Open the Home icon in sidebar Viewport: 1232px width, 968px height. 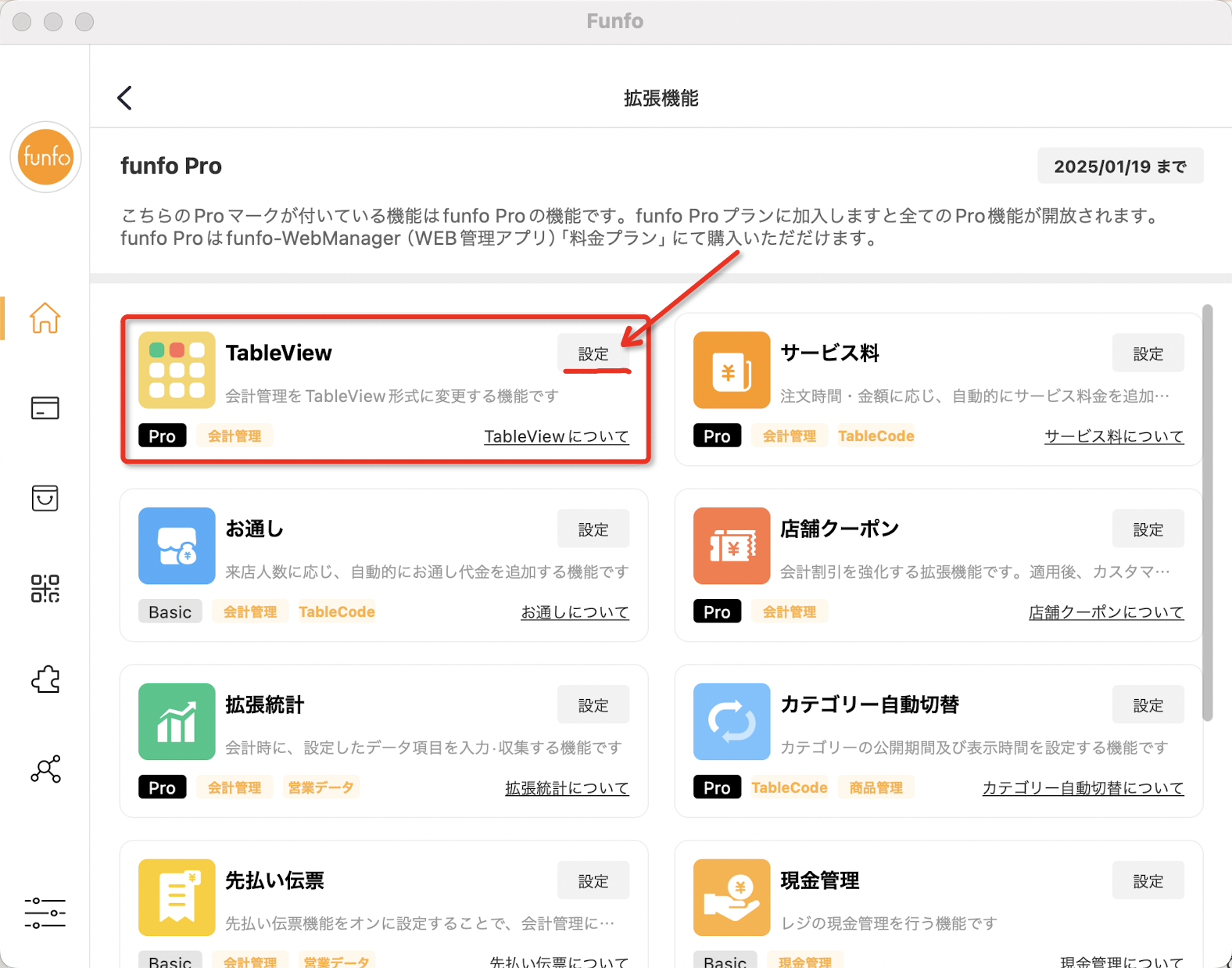[45, 317]
